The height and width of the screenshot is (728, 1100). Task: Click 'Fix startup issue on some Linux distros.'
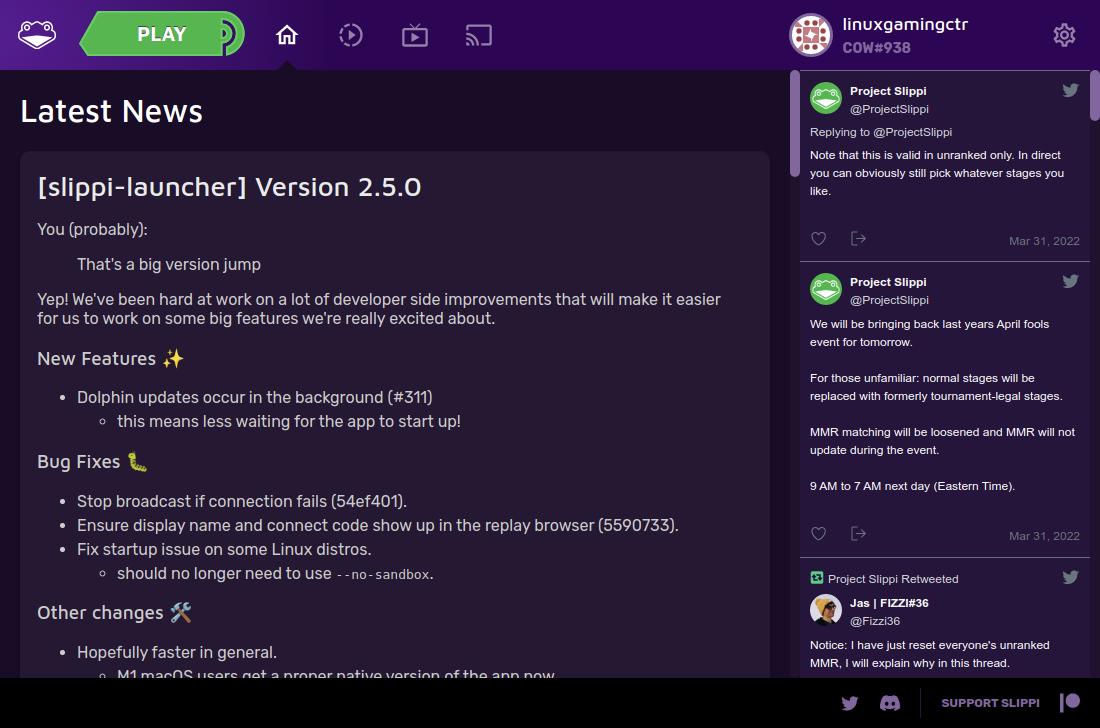click(224, 549)
